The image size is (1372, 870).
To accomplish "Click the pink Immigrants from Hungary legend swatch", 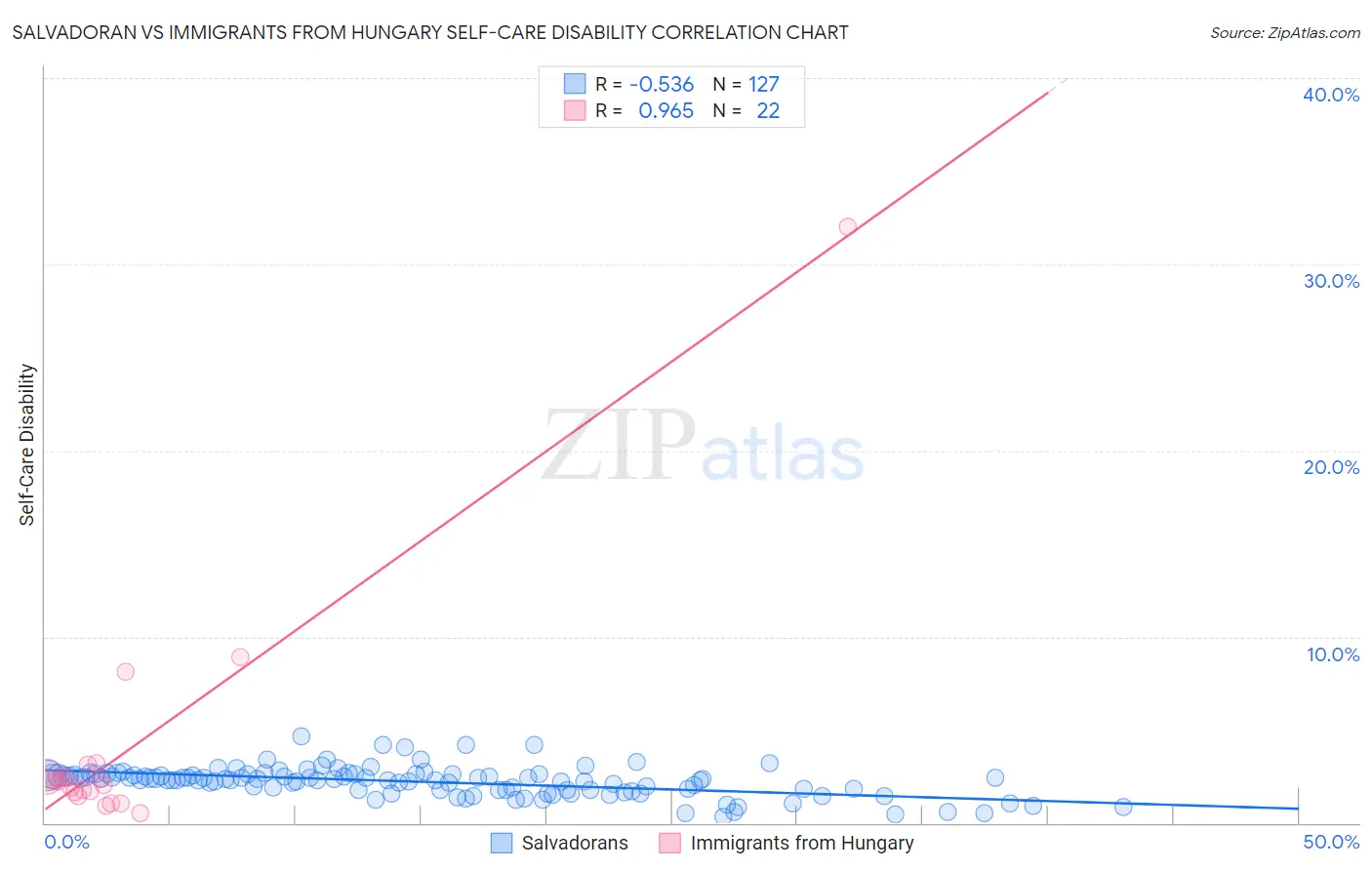I will click(669, 843).
